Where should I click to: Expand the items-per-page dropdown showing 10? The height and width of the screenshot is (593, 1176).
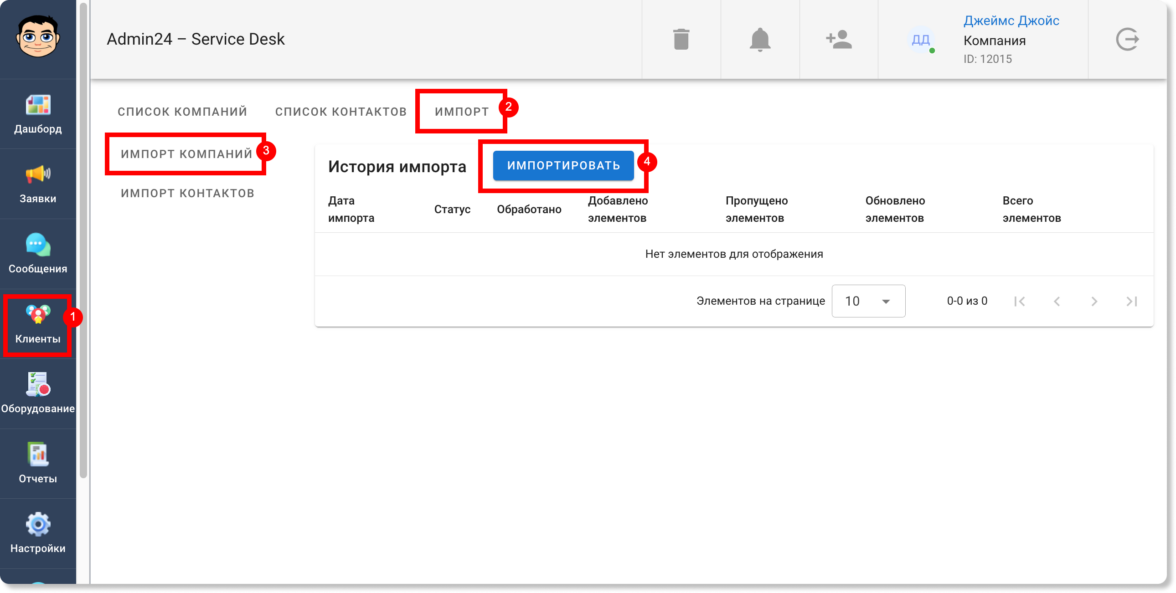[868, 301]
